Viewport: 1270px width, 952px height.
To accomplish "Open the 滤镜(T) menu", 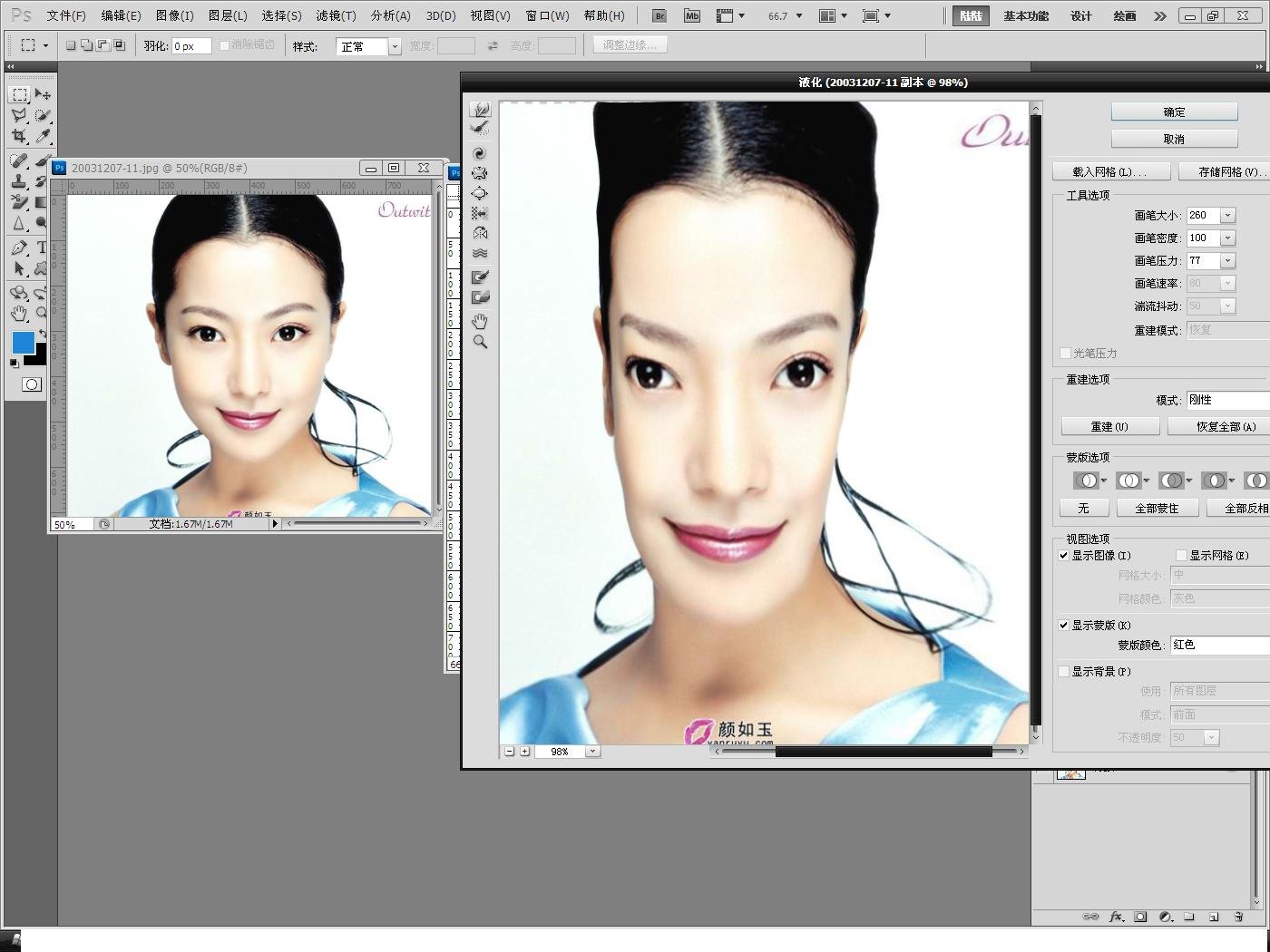I will pyautogui.click(x=336, y=15).
